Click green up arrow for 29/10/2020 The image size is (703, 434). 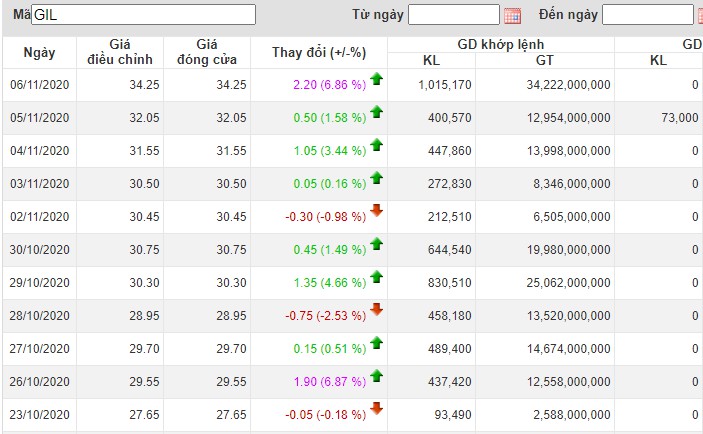pyautogui.click(x=376, y=276)
